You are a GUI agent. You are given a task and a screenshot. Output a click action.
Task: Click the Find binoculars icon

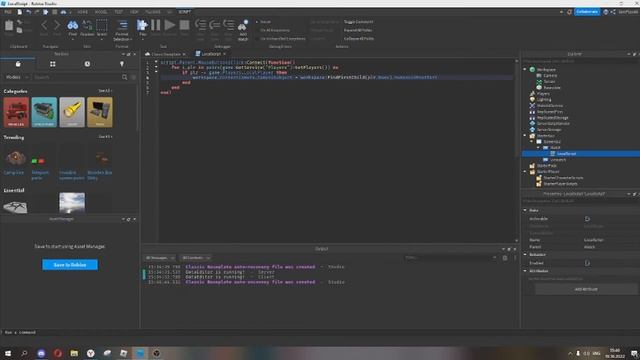click(73, 26)
